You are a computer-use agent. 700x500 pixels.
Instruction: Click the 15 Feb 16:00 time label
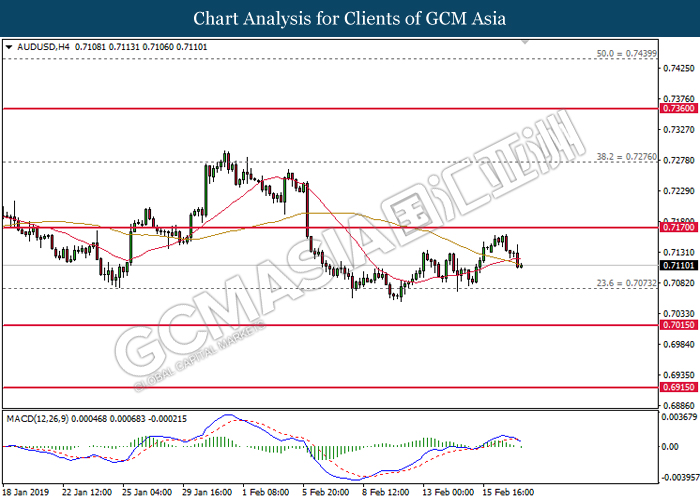(x=508, y=492)
